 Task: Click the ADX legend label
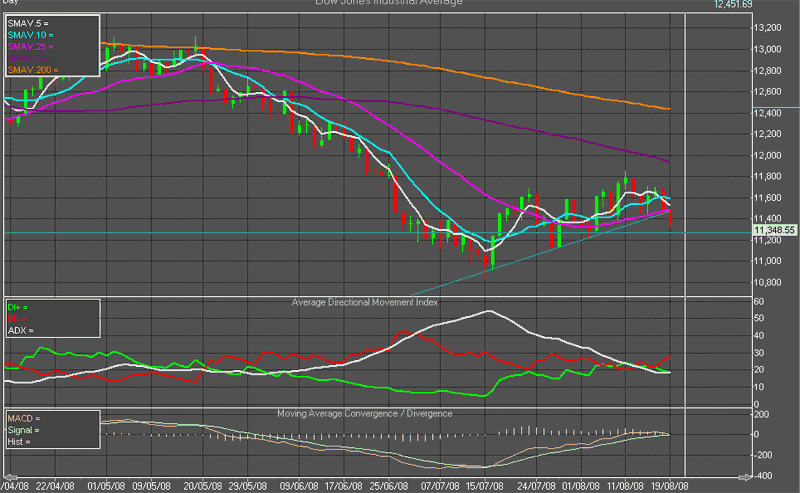point(20,331)
